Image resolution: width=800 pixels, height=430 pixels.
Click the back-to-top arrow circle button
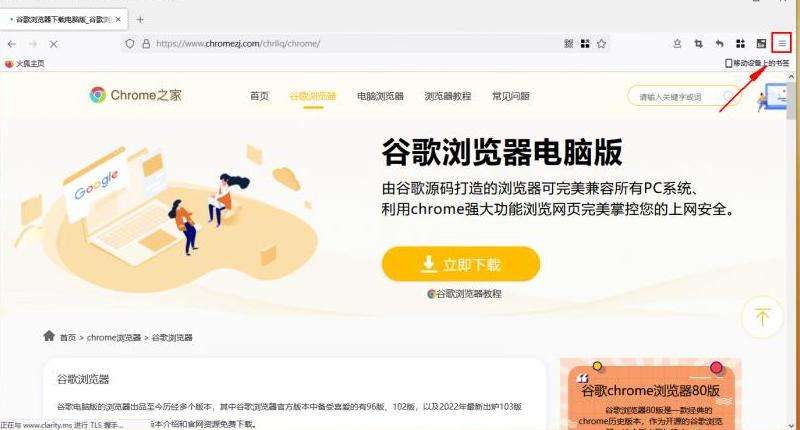762,317
